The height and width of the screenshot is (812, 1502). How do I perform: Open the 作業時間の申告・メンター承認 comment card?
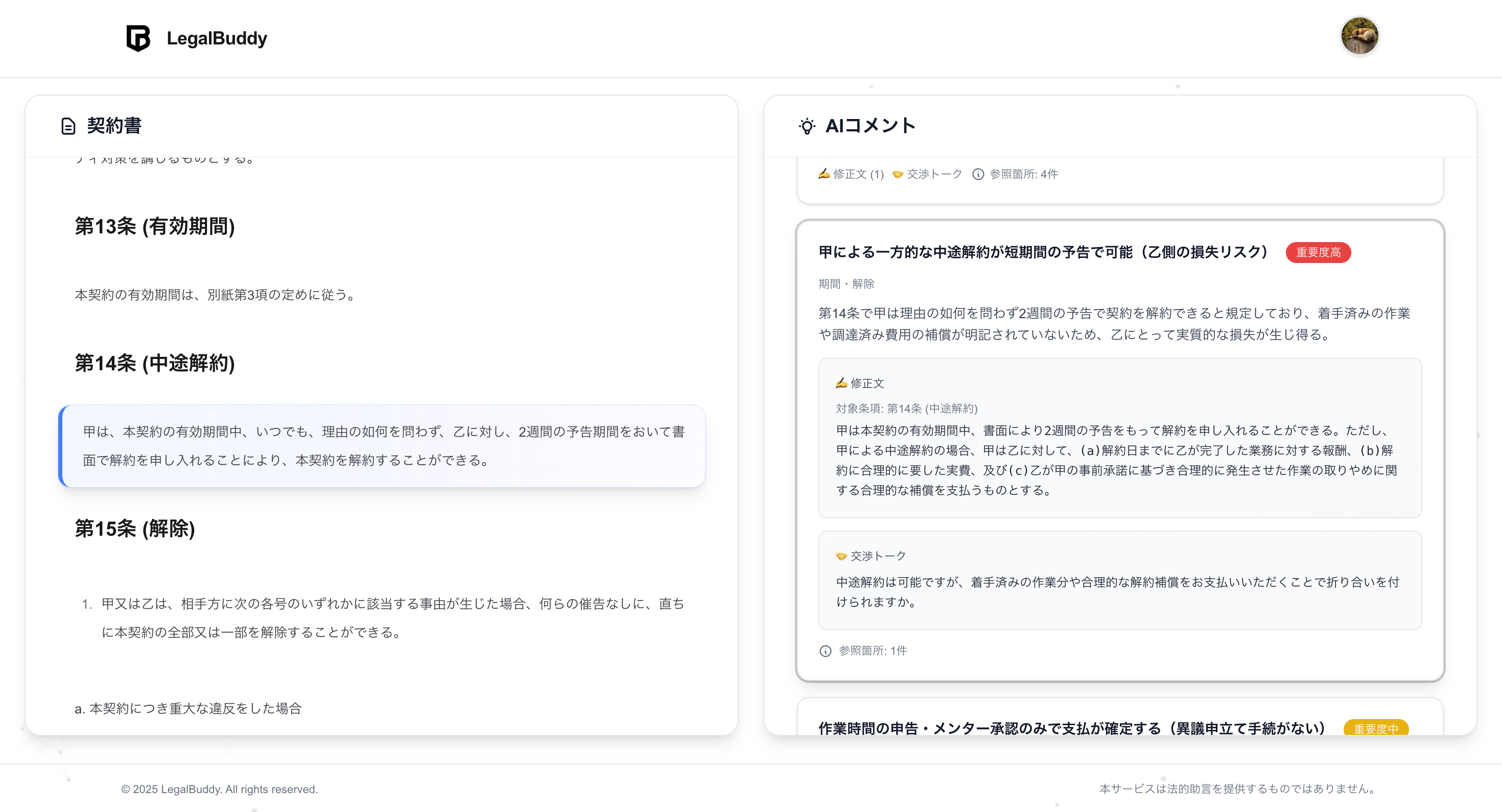[x=1072, y=728]
